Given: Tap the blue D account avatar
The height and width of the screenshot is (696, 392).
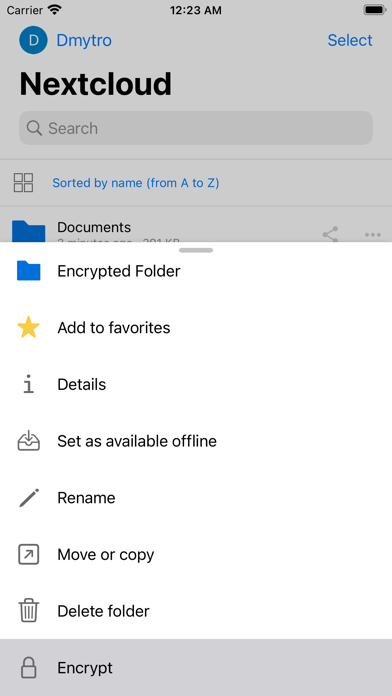Looking at the screenshot, I should tap(33, 40).
